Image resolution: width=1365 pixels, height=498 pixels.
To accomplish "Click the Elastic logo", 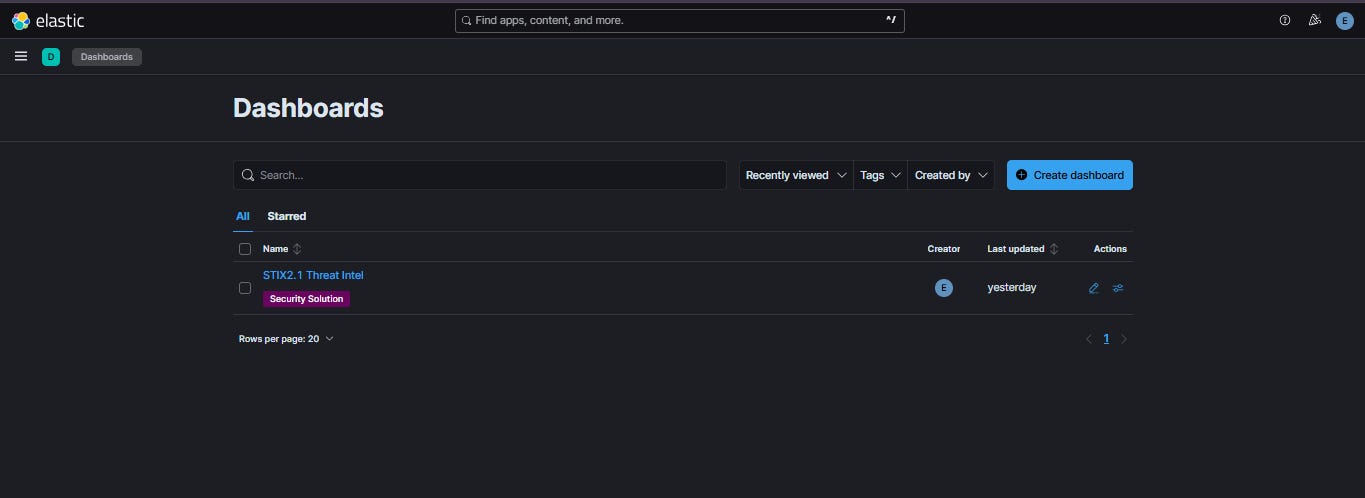I will coord(48,20).
